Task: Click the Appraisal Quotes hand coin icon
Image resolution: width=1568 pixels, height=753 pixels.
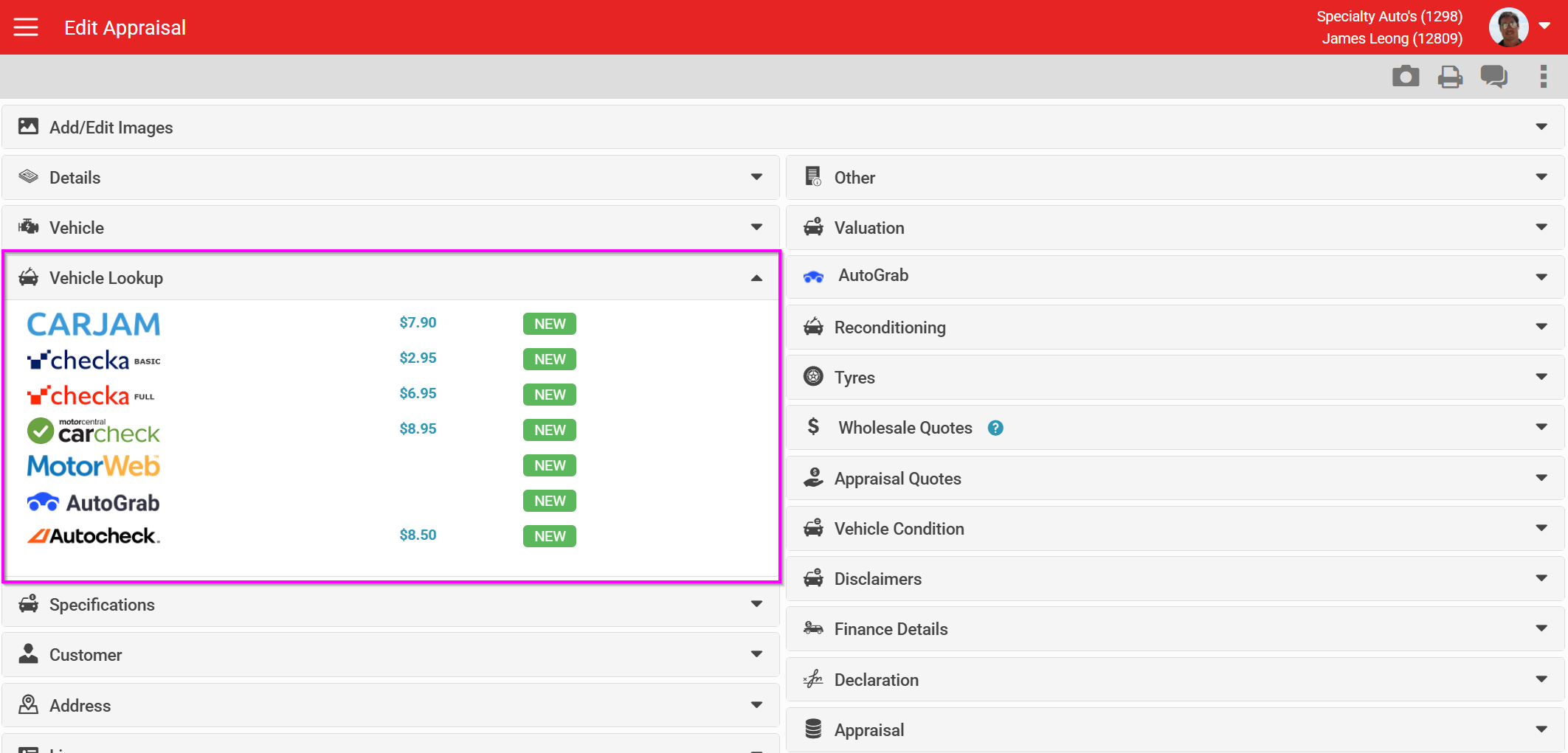Action: coord(813,477)
